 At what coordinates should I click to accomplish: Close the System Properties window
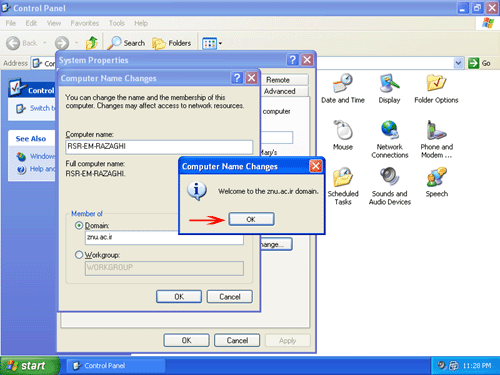pyautogui.click(x=307, y=60)
